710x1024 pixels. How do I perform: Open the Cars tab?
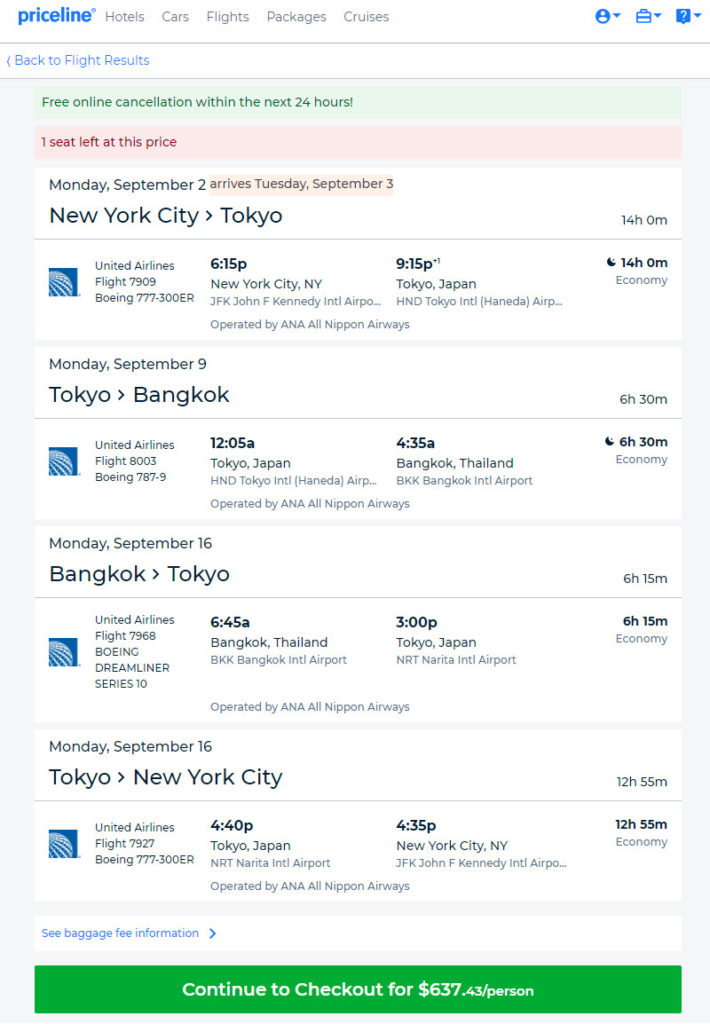click(x=175, y=17)
